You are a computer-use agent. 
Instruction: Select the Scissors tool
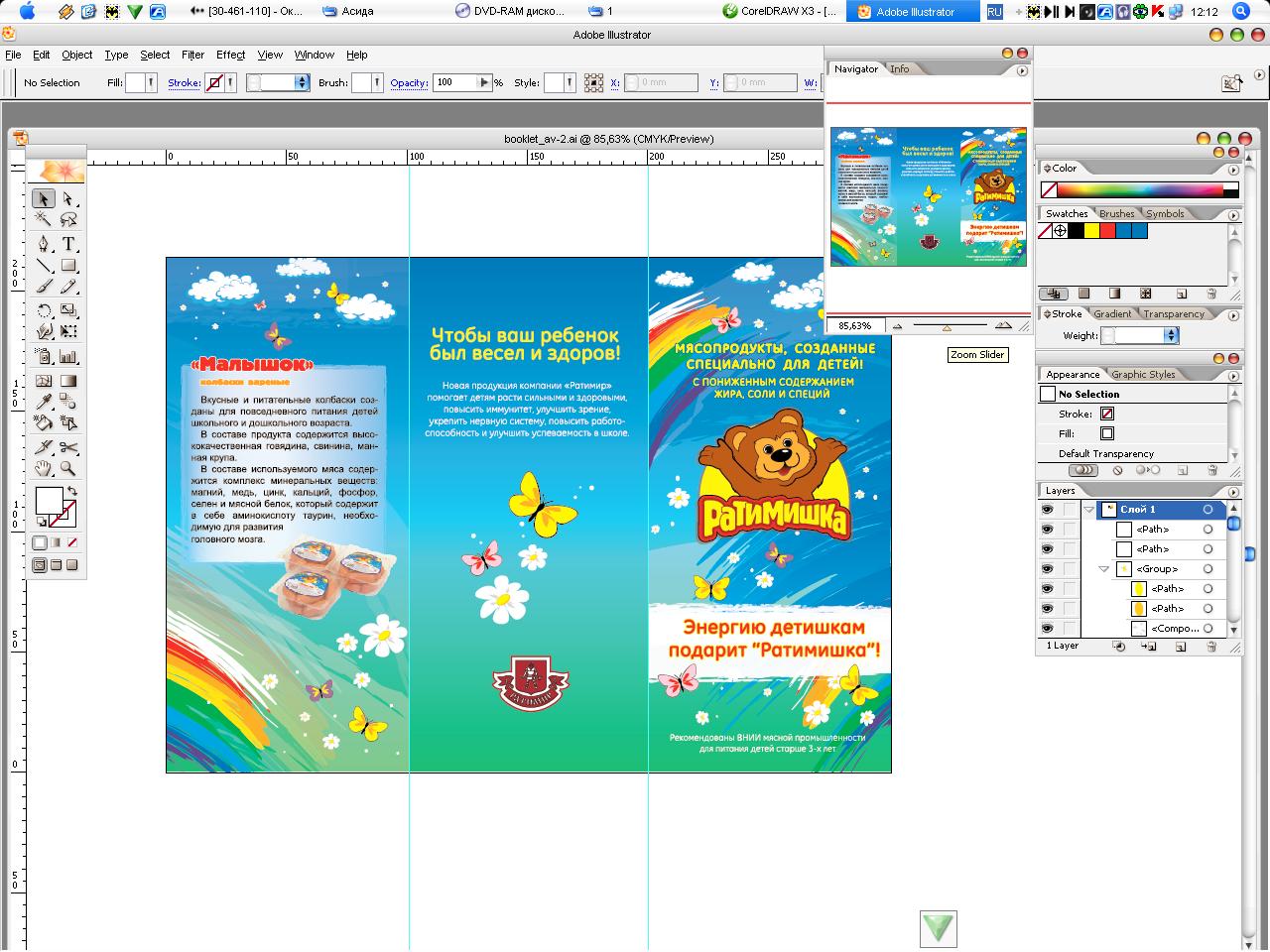pos(68,447)
